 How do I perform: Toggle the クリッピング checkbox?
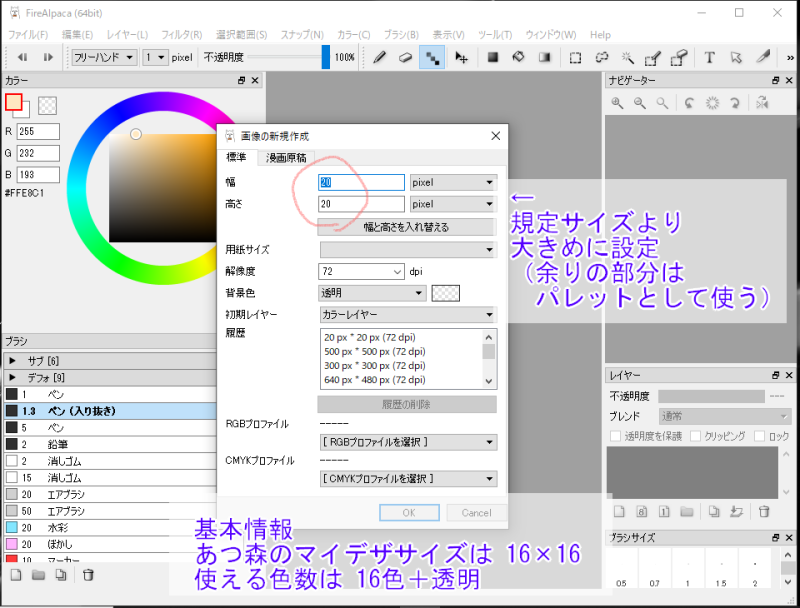coord(695,436)
